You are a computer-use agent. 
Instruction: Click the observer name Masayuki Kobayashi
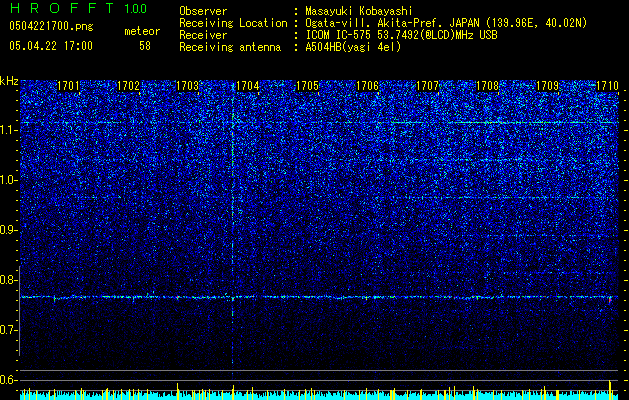click(359, 11)
